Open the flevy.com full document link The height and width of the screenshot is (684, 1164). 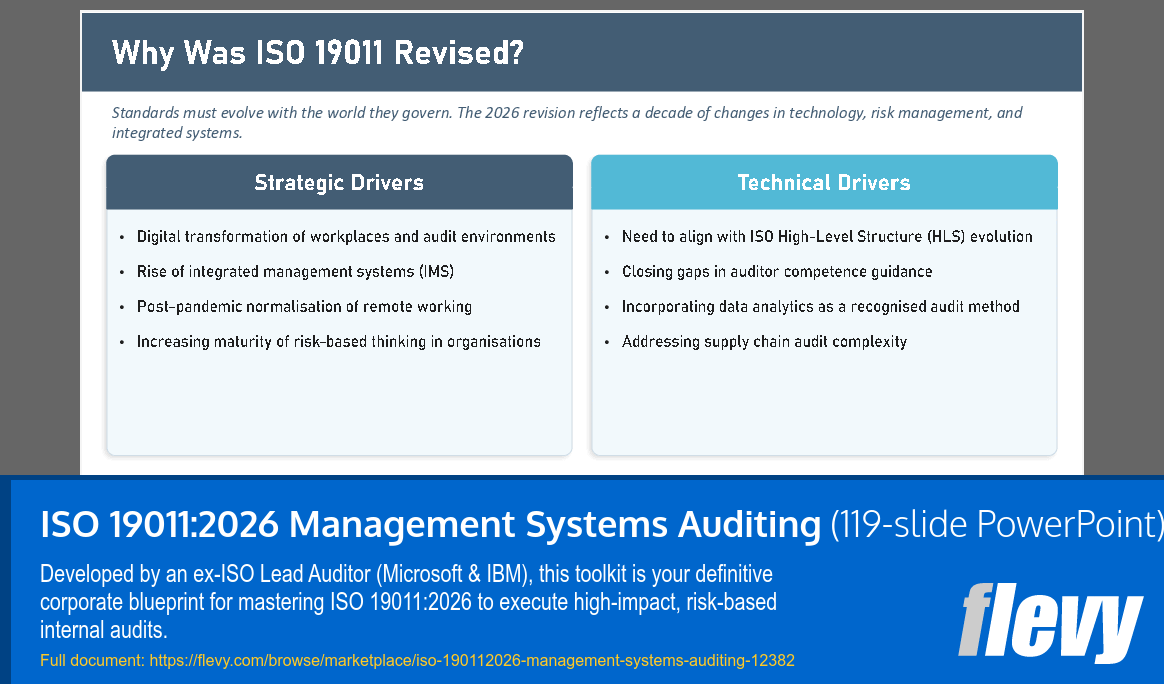point(471,660)
